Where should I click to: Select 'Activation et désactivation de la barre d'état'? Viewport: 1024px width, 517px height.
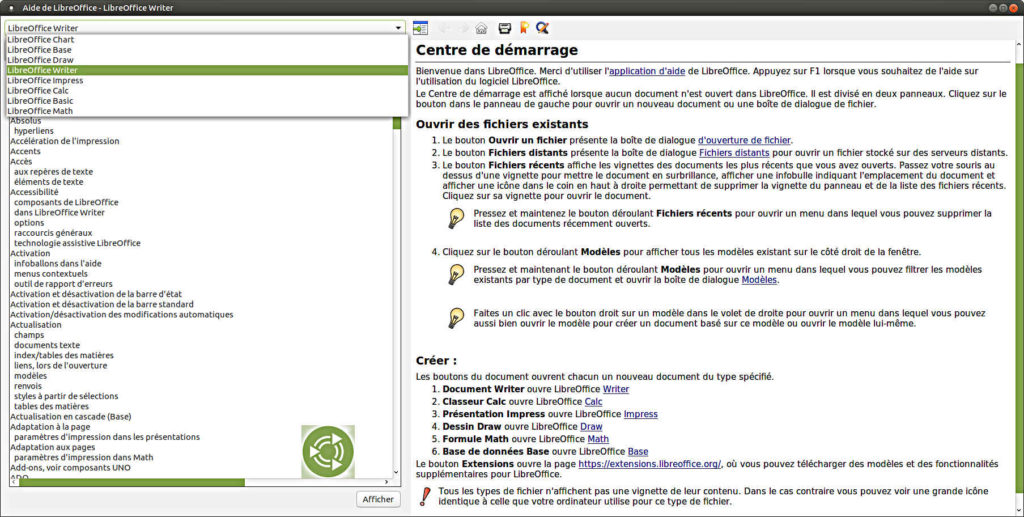[96, 294]
